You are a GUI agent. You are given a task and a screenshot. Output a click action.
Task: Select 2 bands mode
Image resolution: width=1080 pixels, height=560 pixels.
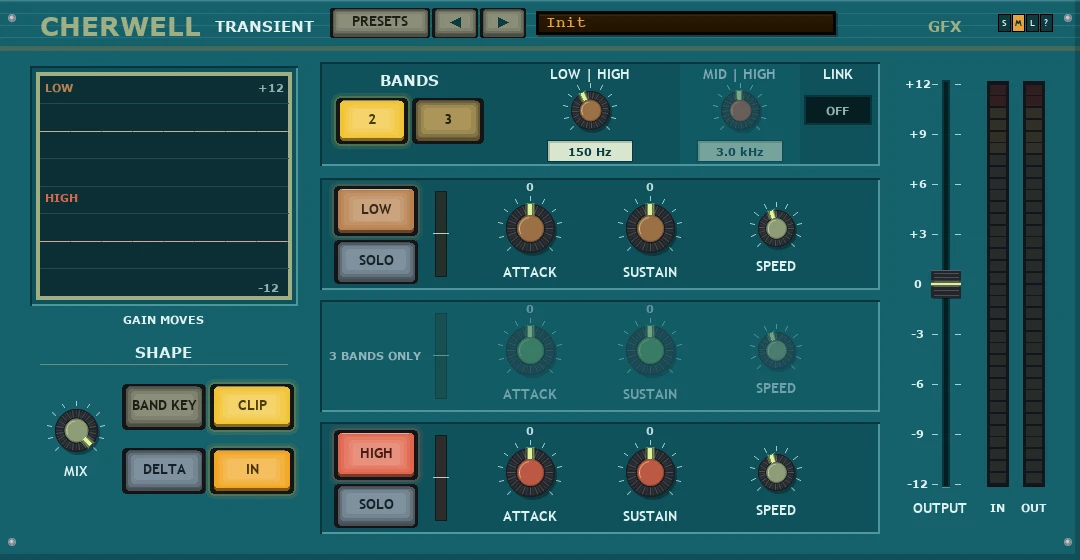pos(372,120)
